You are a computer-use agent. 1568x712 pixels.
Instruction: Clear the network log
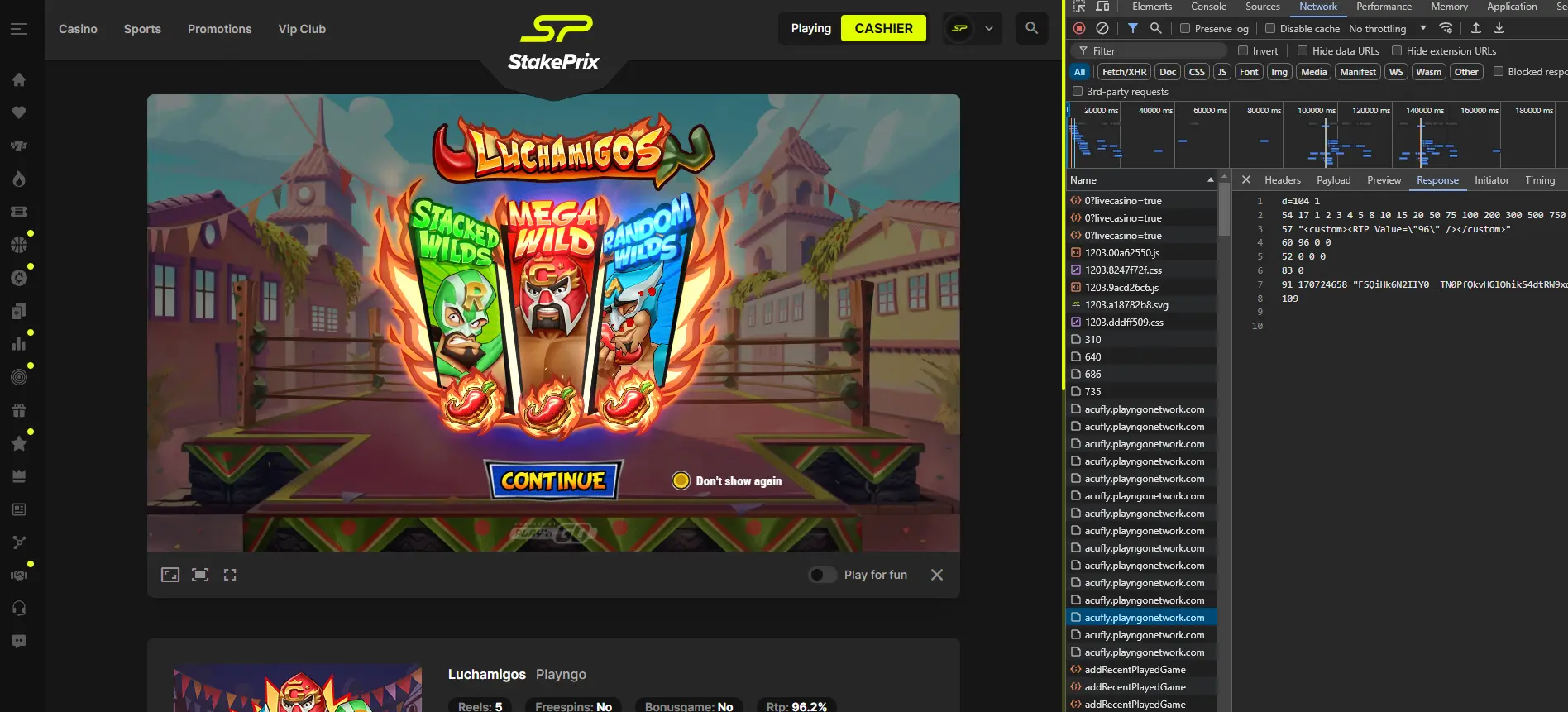1102,28
